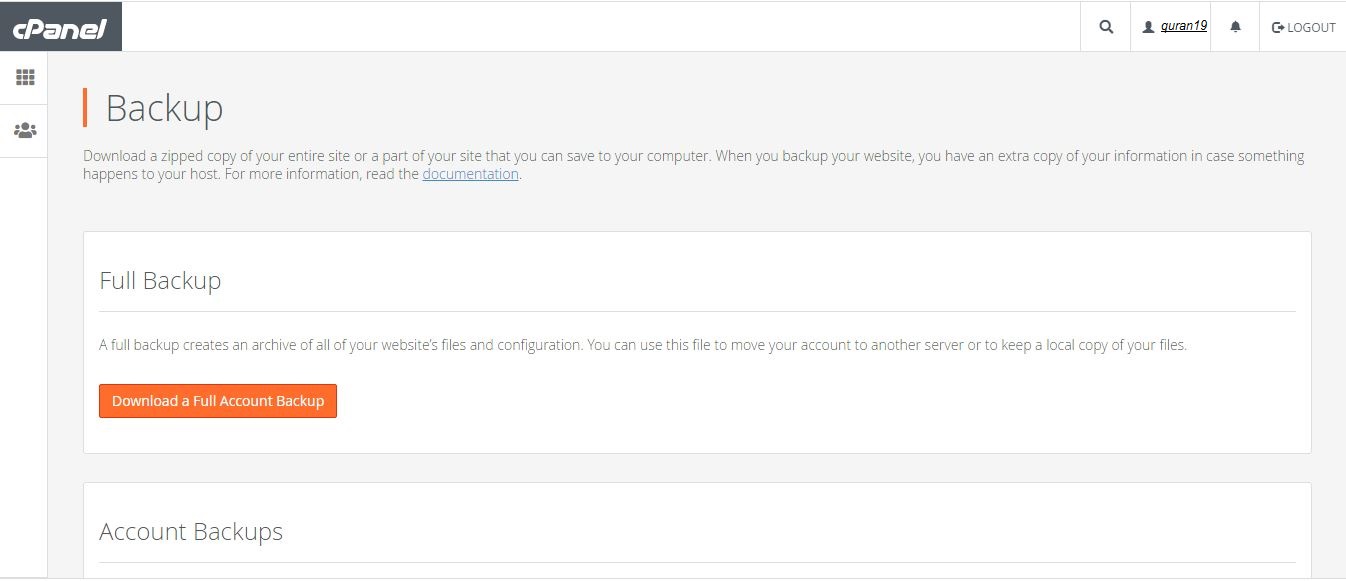Open the search magnifier icon
1346x581 pixels.
[x=1106, y=27]
